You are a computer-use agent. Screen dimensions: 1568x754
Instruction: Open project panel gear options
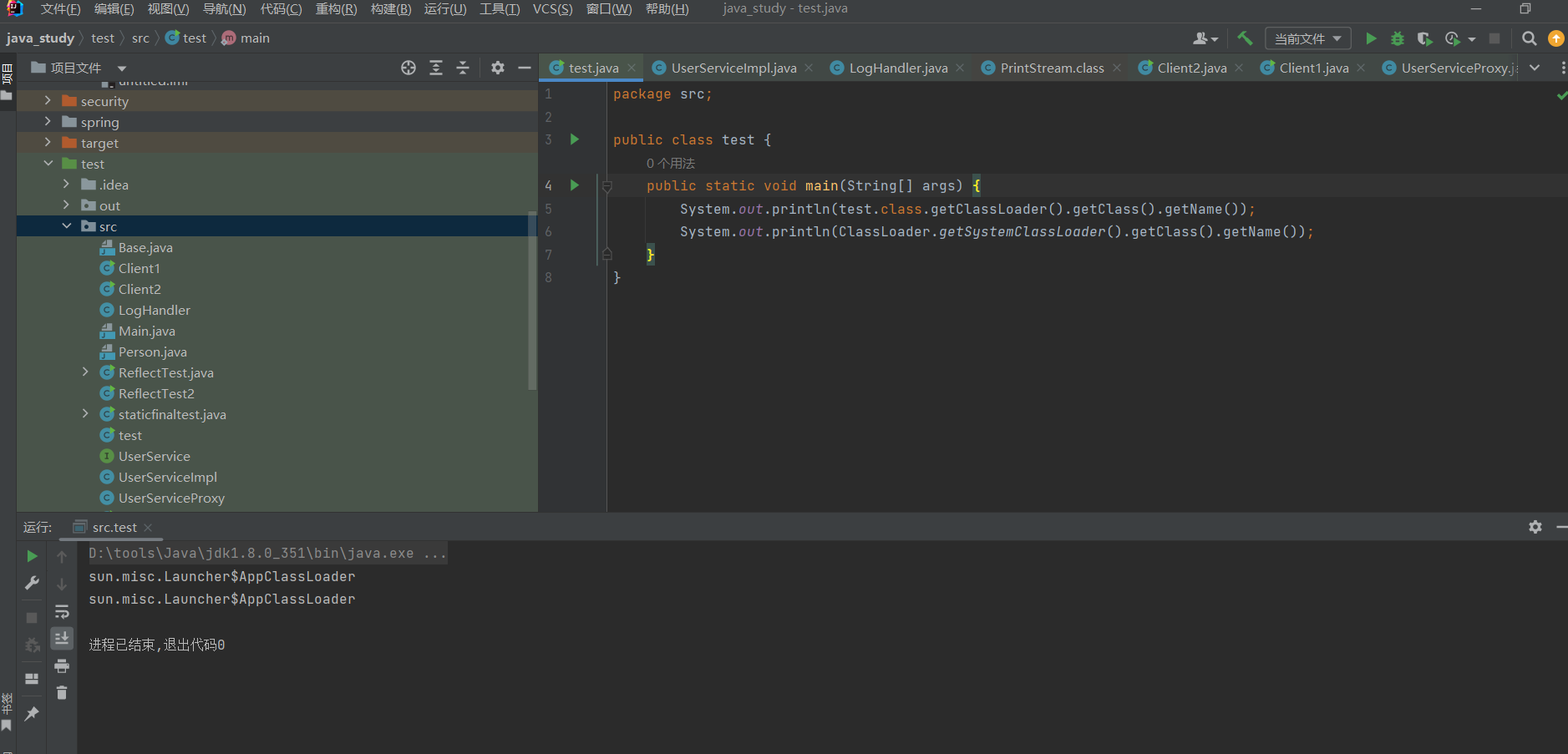point(498,68)
